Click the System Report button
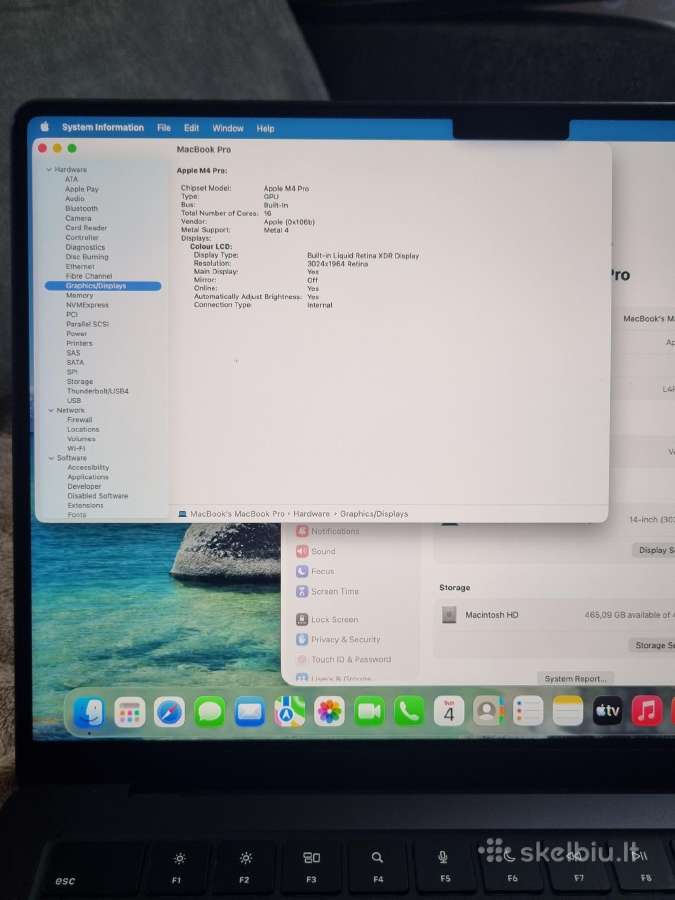This screenshot has width=675, height=900. 576,678
